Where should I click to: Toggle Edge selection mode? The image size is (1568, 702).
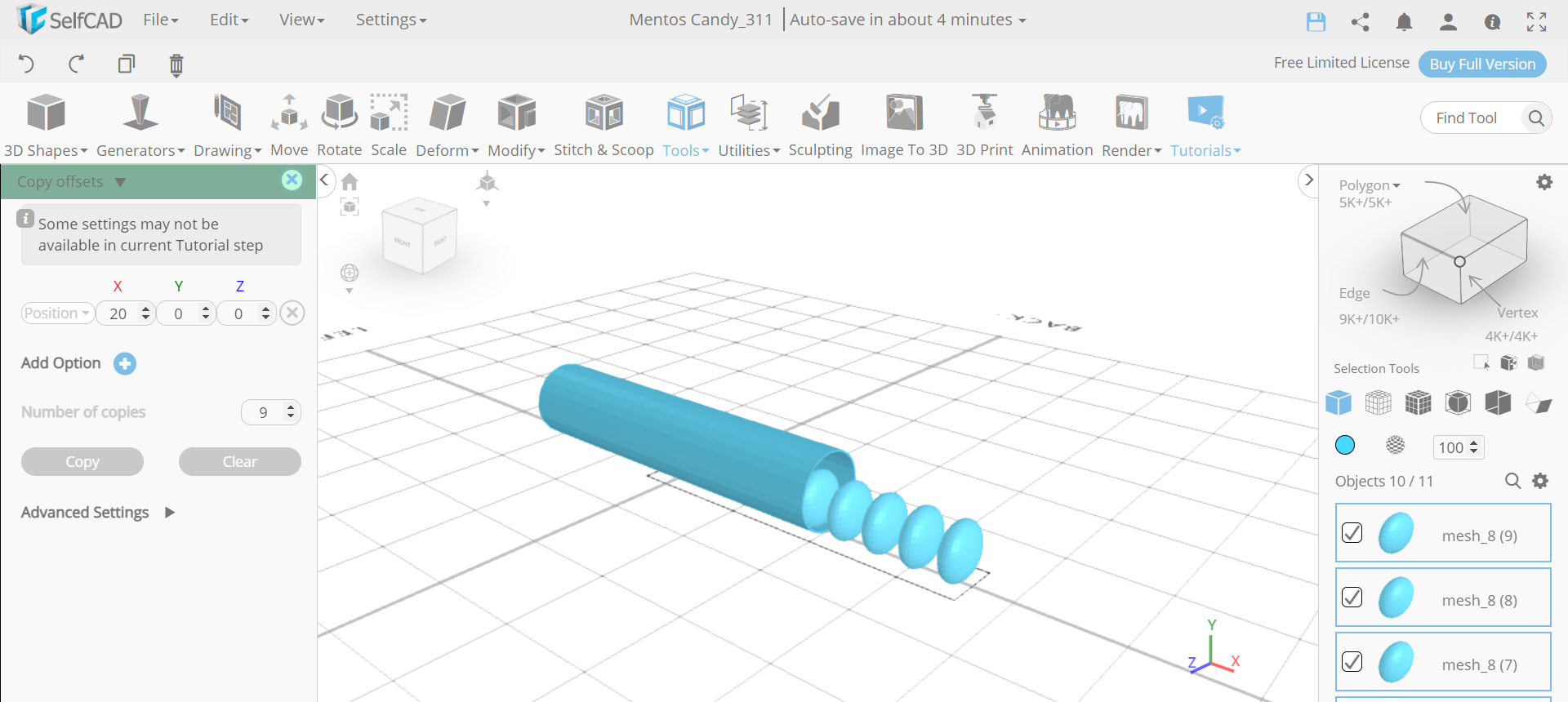click(x=1354, y=293)
